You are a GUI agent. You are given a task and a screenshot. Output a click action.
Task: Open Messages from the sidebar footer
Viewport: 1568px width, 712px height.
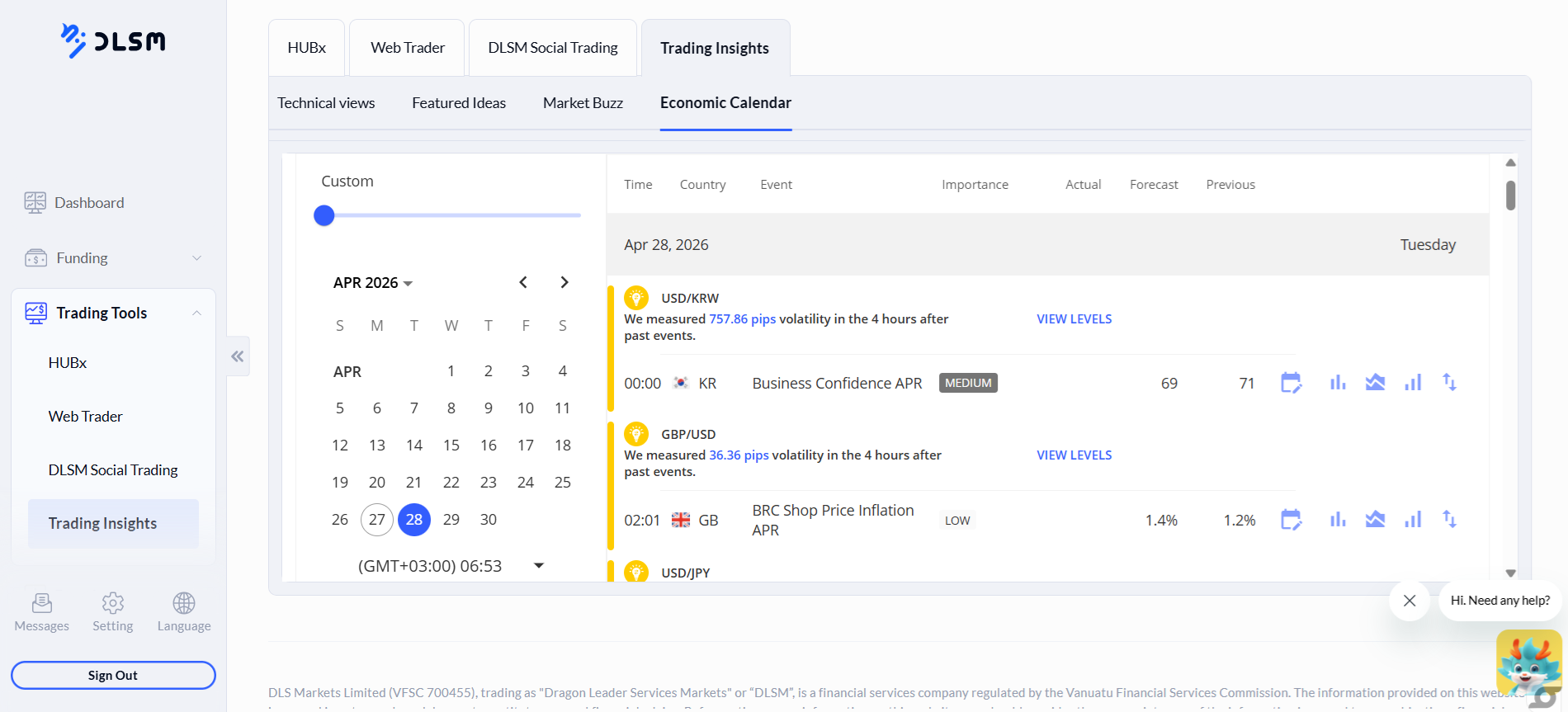tap(42, 612)
